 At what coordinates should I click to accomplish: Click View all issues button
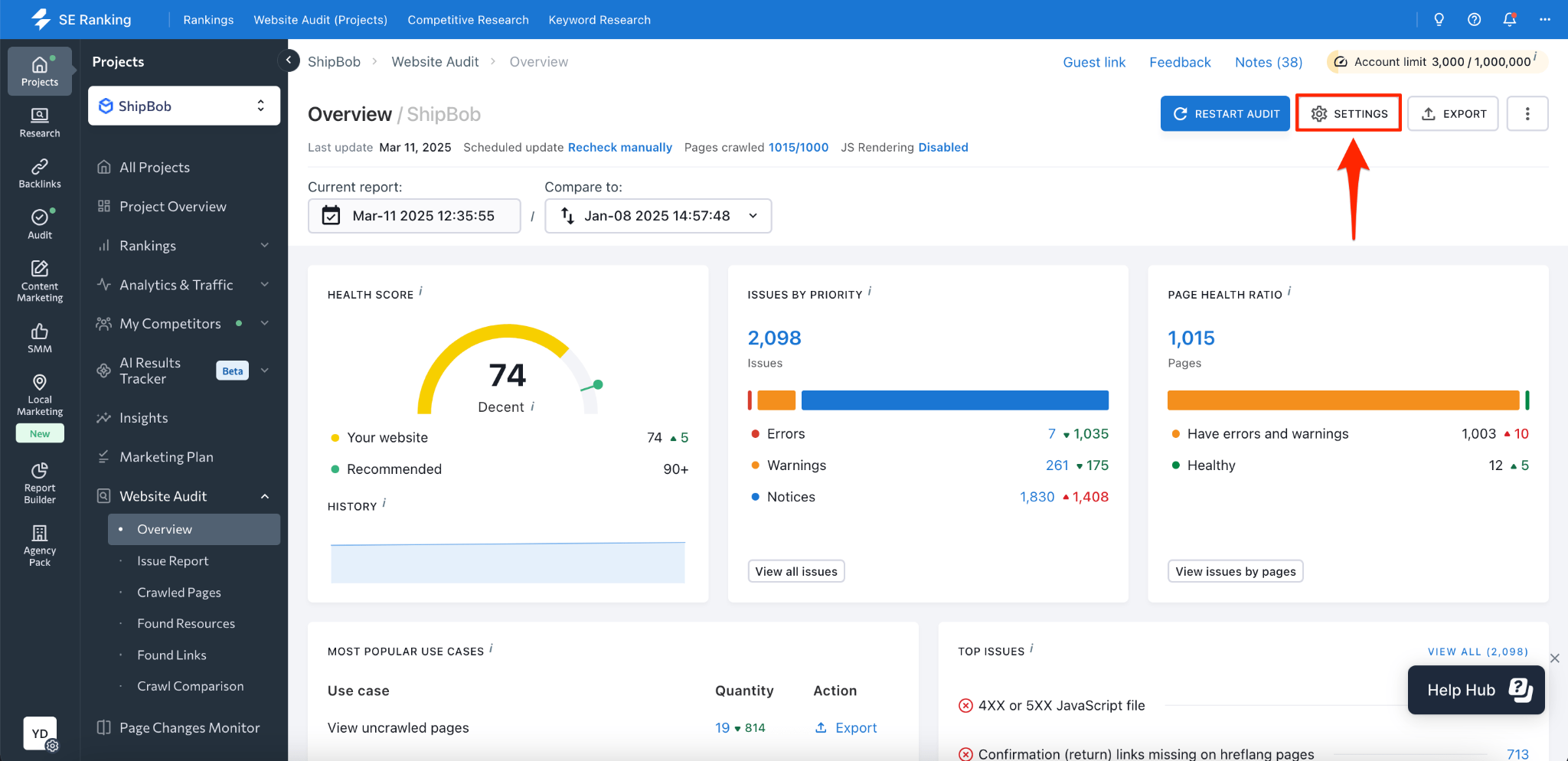click(x=795, y=571)
